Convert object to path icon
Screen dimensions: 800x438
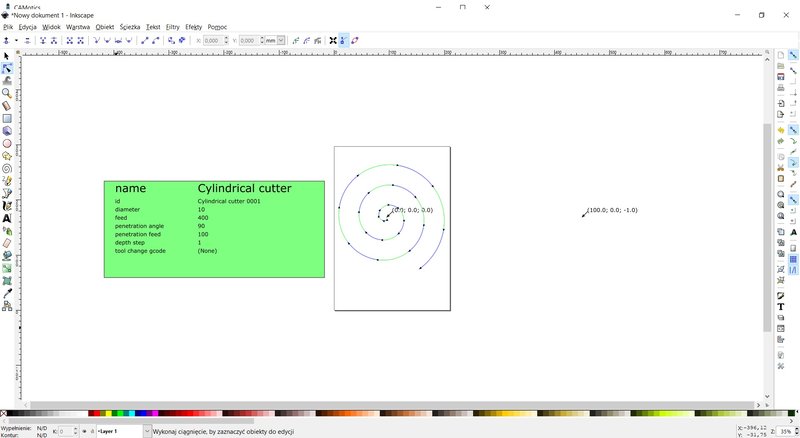[x=171, y=40]
